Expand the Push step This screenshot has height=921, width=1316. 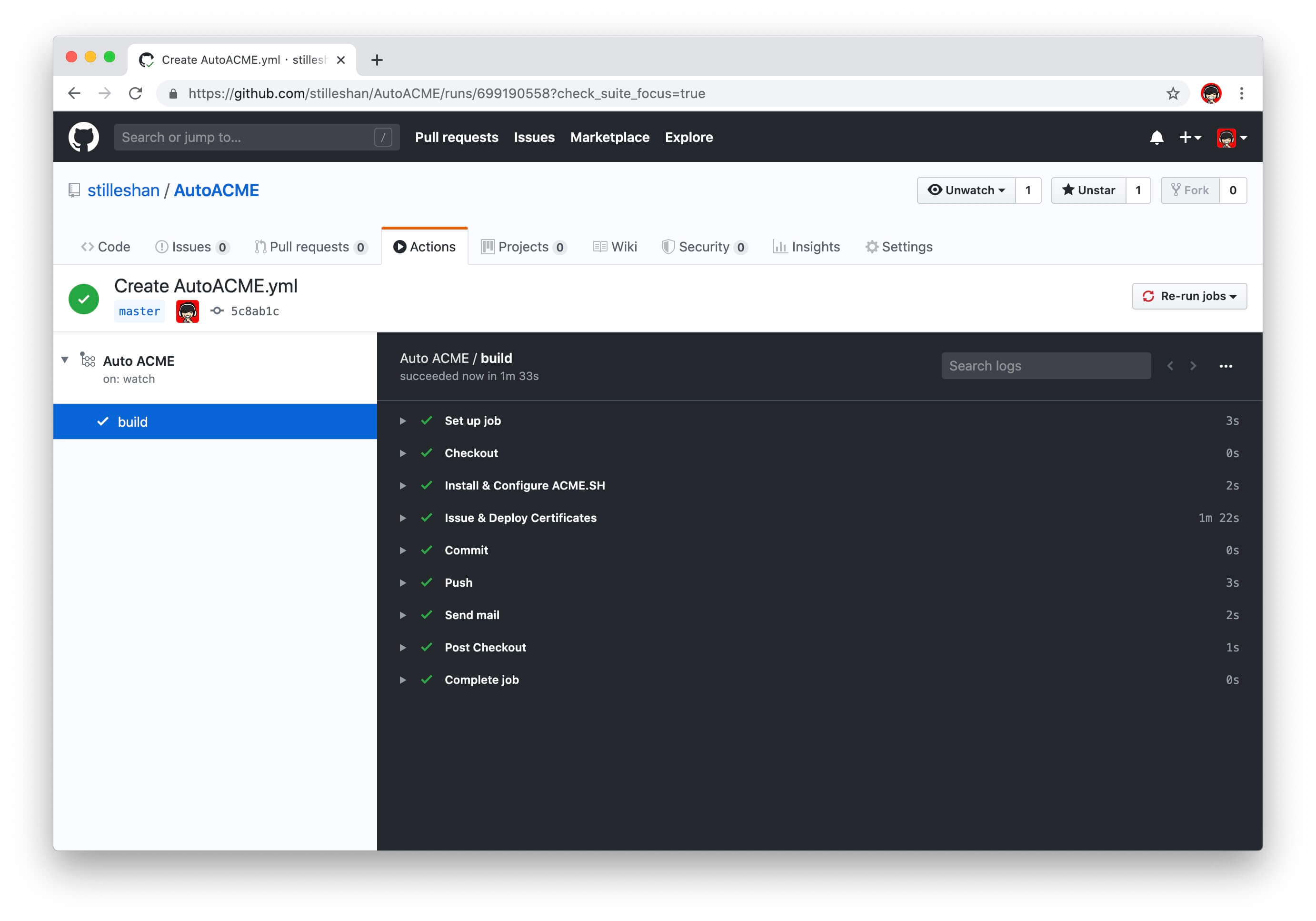click(x=403, y=583)
